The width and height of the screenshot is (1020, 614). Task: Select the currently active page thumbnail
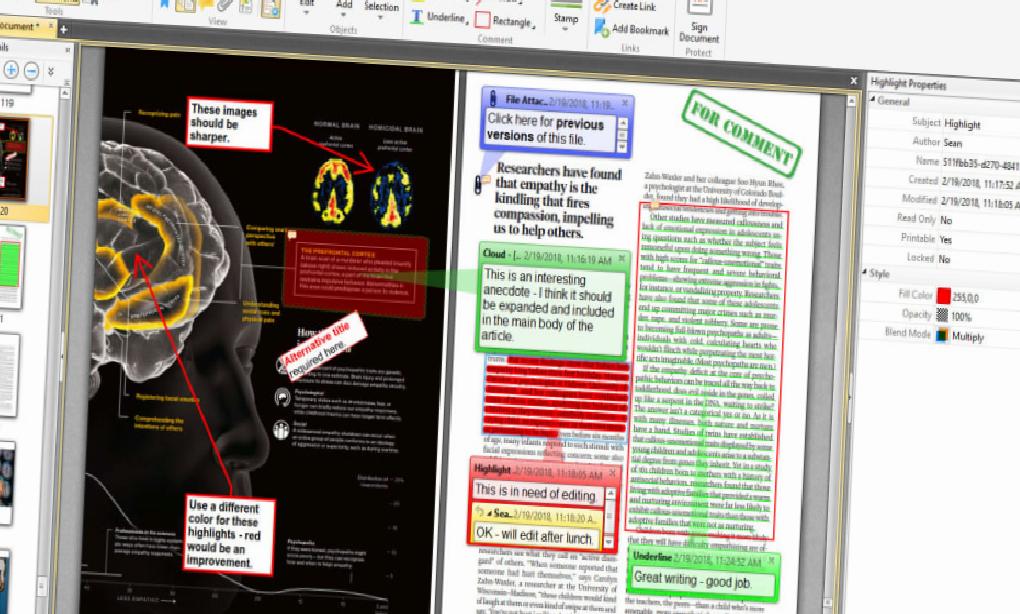[14, 159]
